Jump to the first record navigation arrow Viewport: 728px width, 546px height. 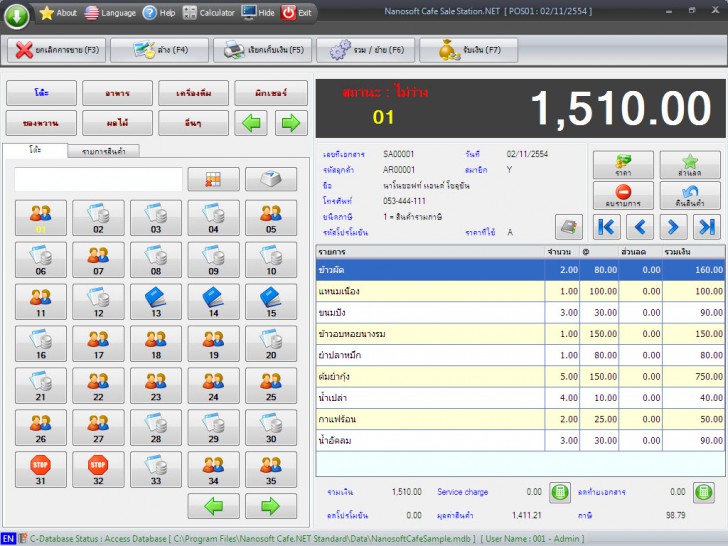point(607,227)
